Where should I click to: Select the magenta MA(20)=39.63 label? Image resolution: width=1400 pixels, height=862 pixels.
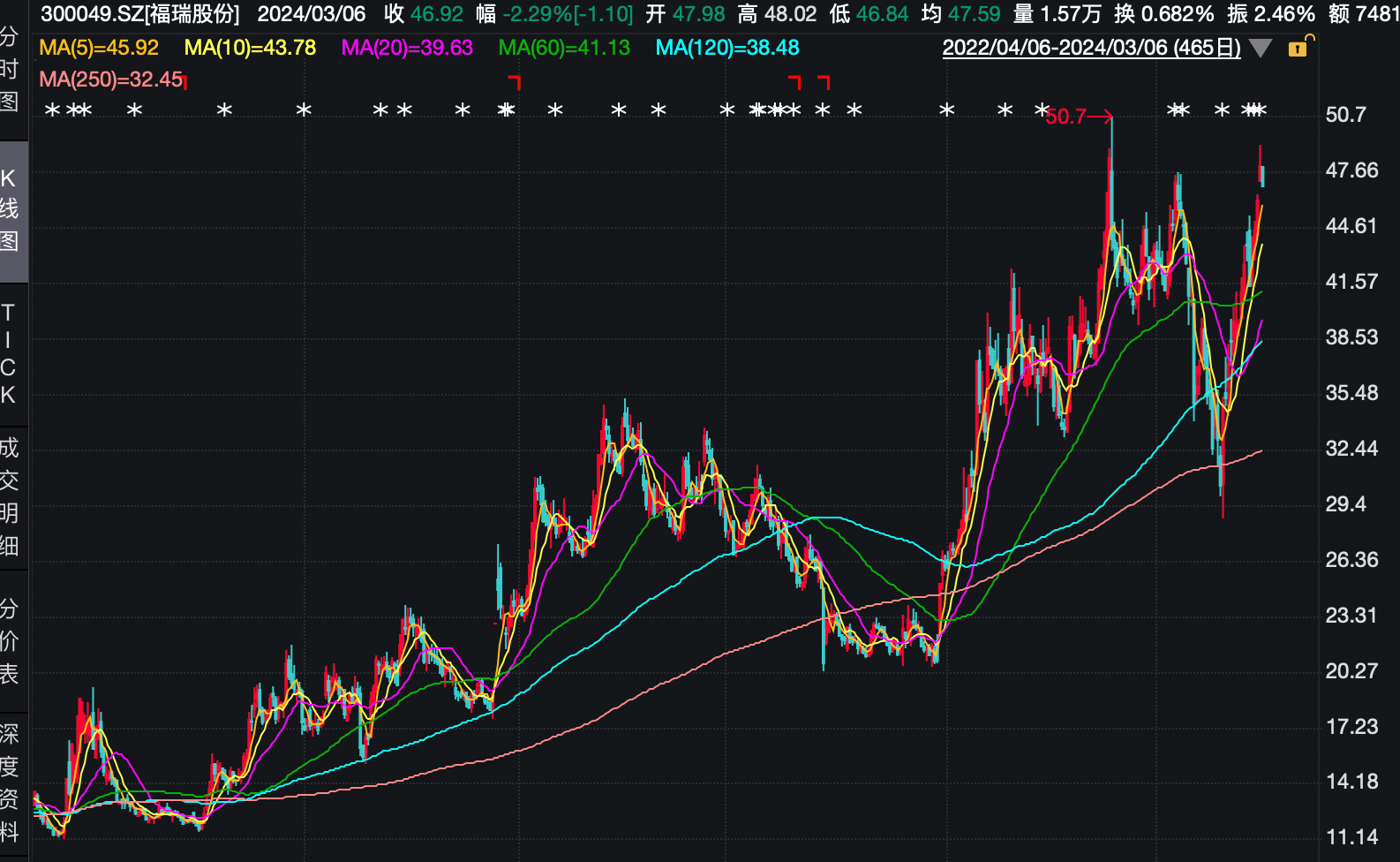(407, 48)
